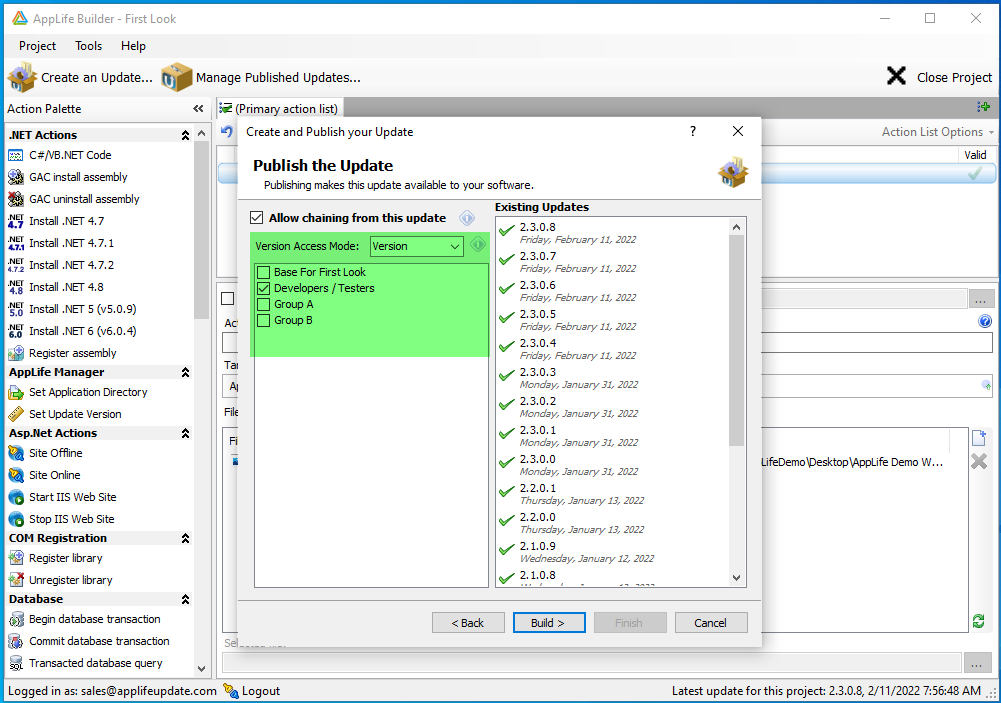The height and width of the screenshot is (703, 1001).
Task: Select update 2.3.0.8 in Existing Updates
Action: [613, 233]
